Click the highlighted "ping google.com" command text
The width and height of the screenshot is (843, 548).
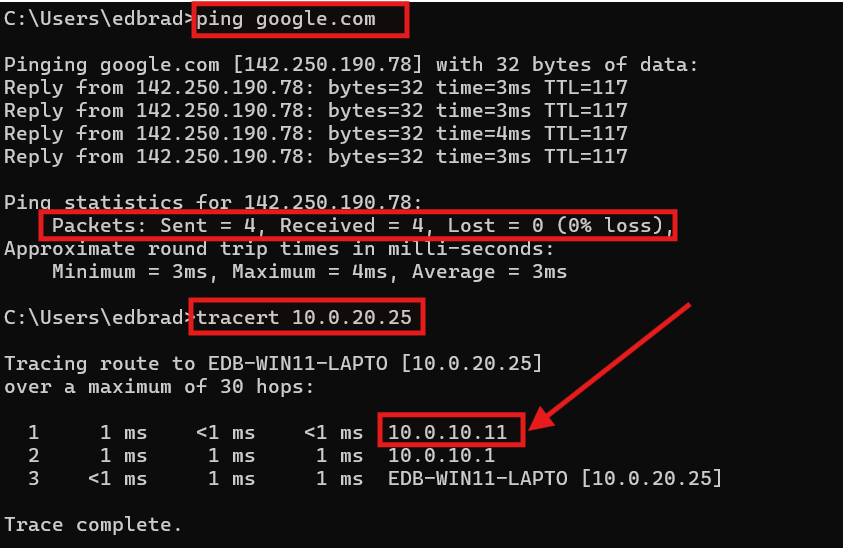300,19
